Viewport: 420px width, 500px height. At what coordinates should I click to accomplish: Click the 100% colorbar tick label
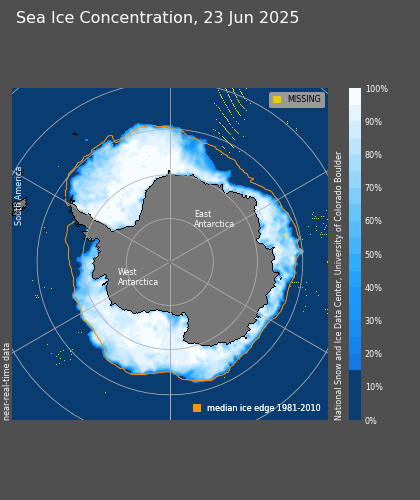coord(377,89)
